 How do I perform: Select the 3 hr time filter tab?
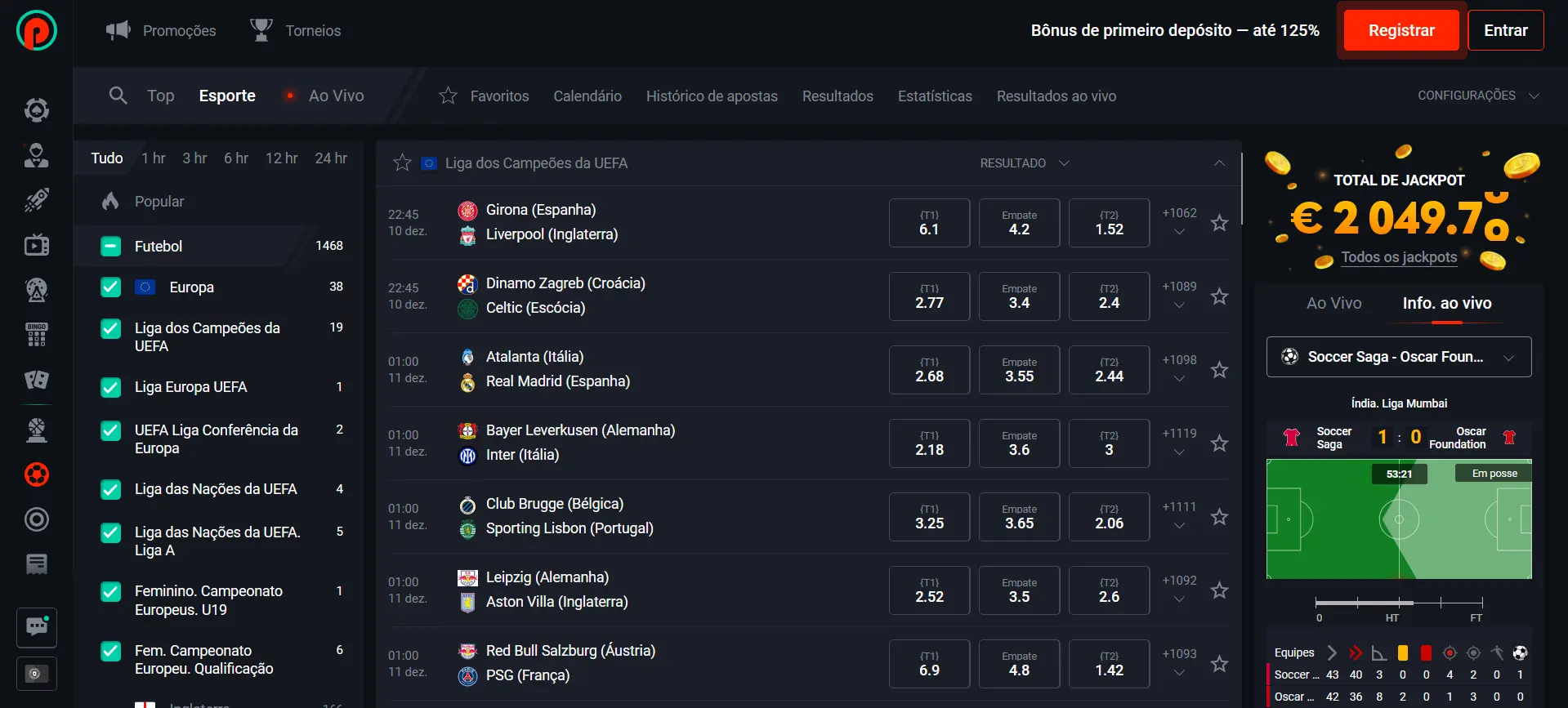tap(194, 158)
